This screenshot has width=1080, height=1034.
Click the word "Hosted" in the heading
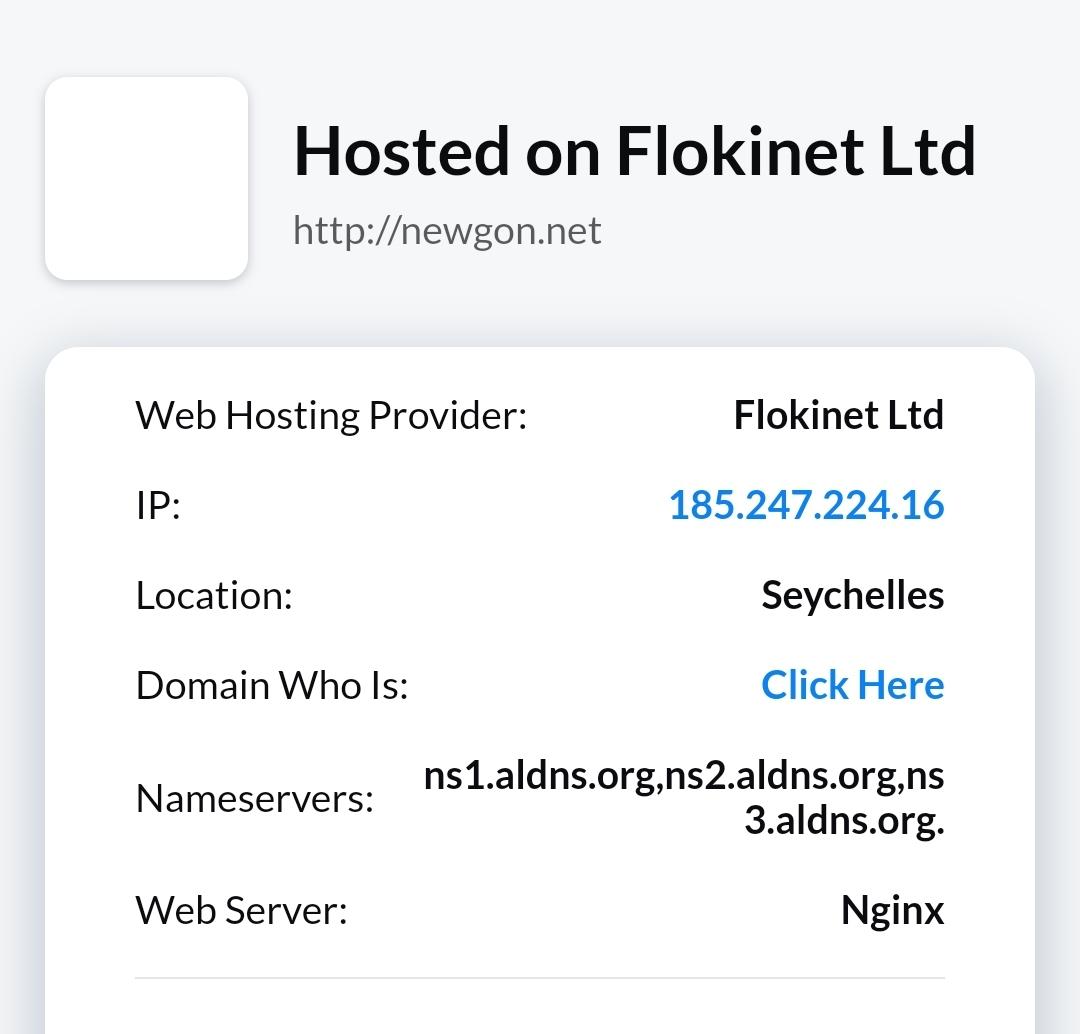point(401,151)
